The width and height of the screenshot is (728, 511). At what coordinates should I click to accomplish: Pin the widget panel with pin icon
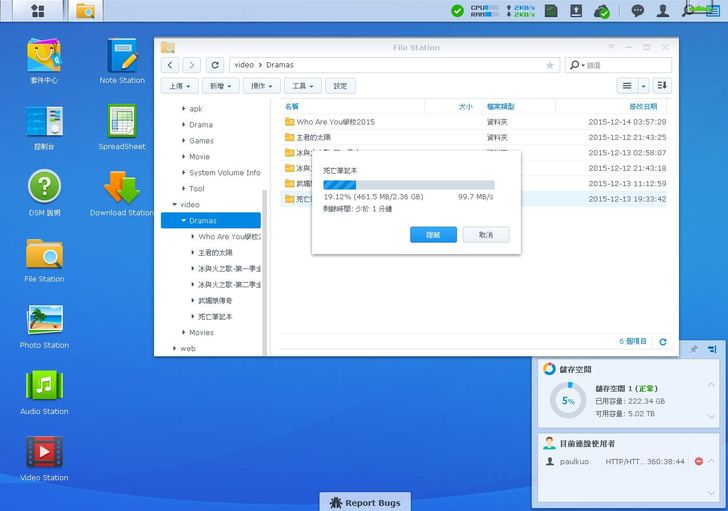pos(693,349)
